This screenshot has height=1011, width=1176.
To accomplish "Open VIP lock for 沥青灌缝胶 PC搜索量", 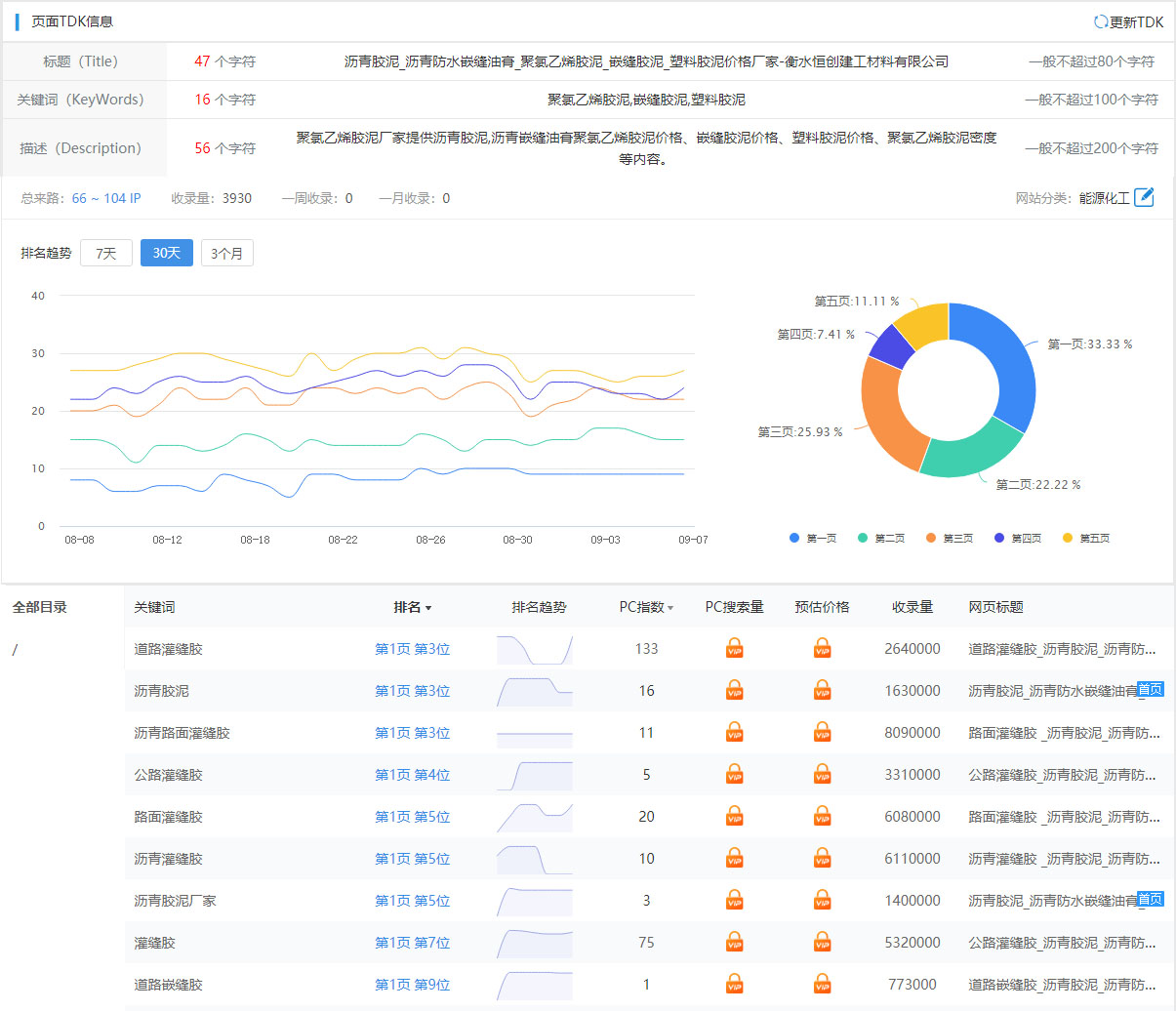I will pos(734,858).
